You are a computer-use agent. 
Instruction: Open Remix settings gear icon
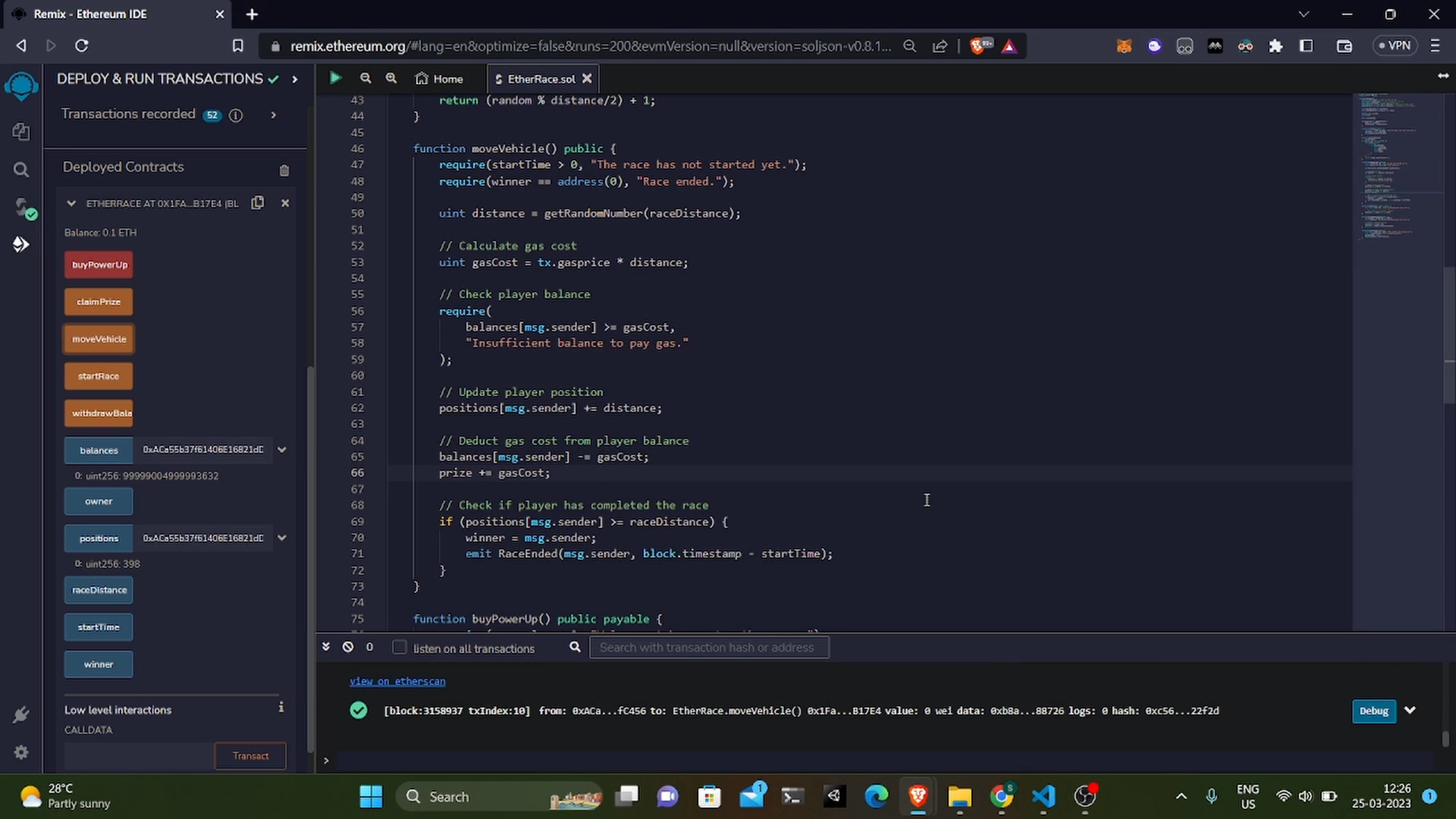click(21, 752)
